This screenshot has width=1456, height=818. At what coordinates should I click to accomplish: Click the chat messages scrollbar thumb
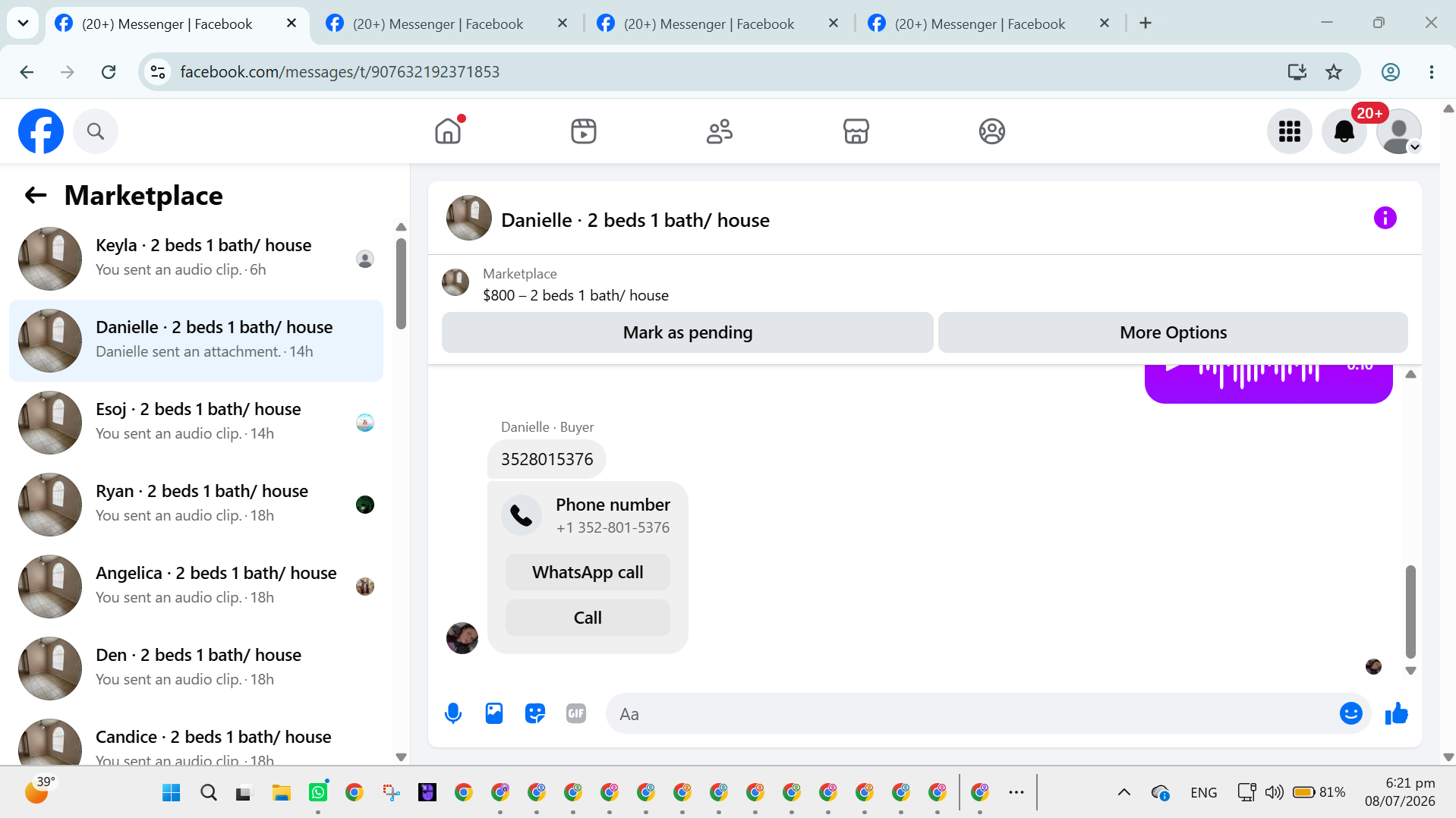click(x=1410, y=612)
